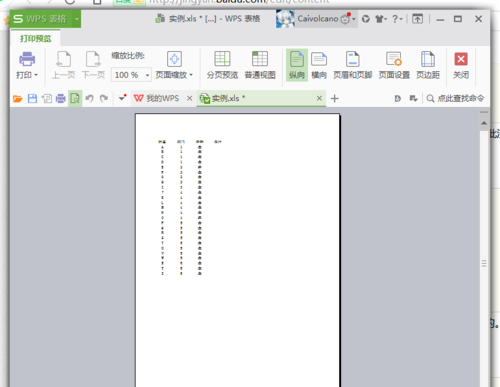Select portrait orientation (纵向)

coord(297,65)
